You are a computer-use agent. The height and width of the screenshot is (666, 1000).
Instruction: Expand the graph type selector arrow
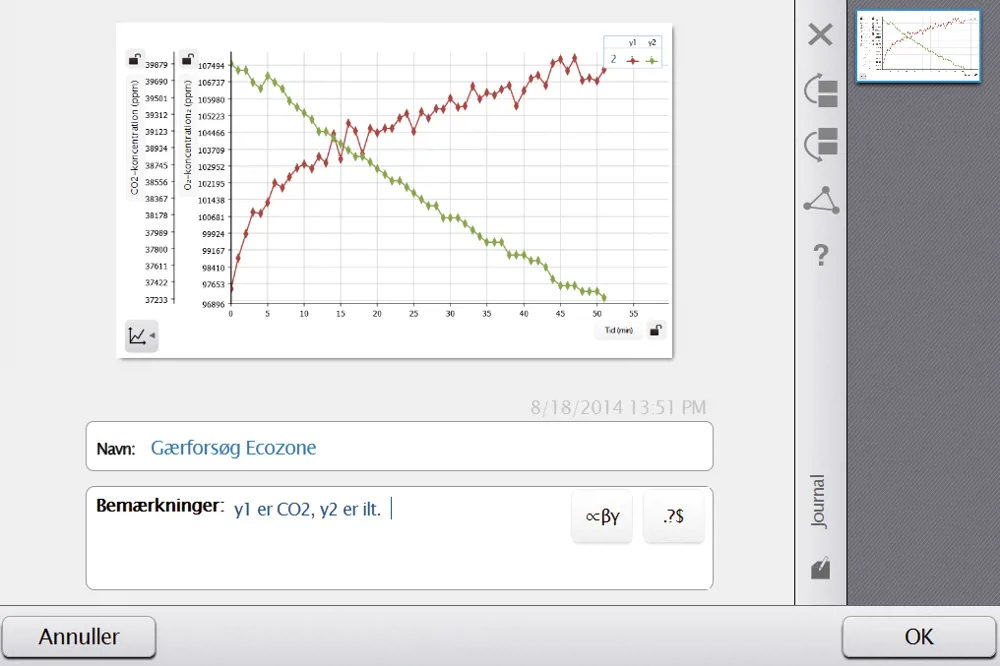(x=154, y=336)
